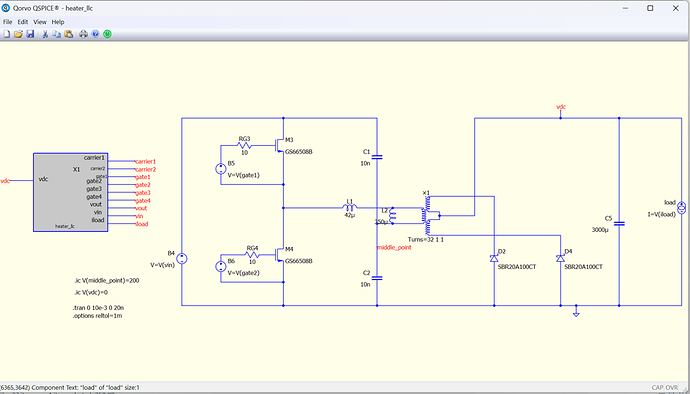Click the .ic V(middle_point)=200 directive
This screenshot has width=690, height=394.
click(106, 280)
